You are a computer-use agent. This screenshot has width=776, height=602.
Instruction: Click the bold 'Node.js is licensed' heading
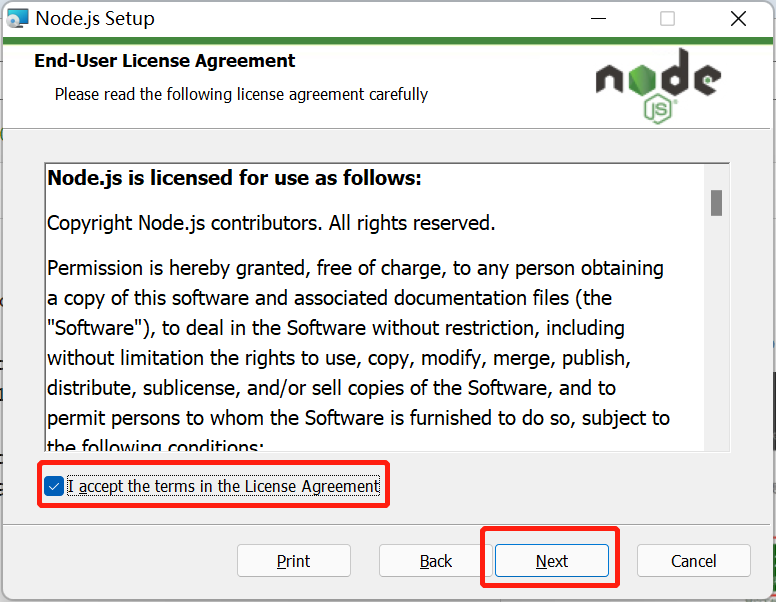pos(235,179)
